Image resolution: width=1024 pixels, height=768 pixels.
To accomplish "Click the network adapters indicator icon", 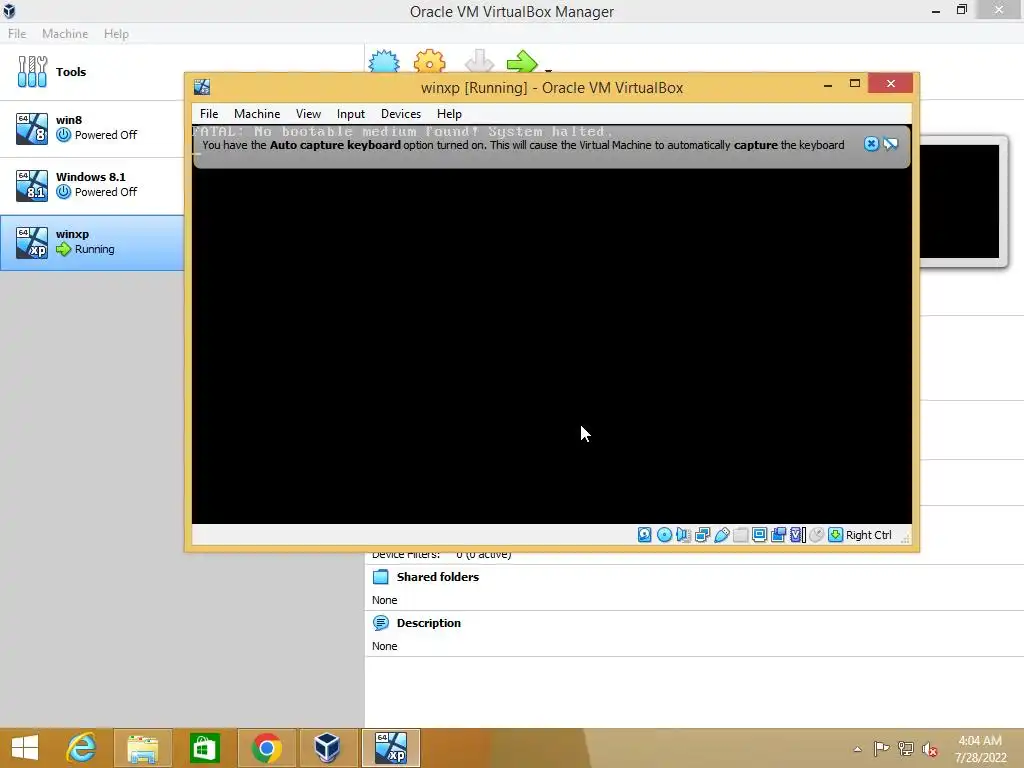I will tap(702, 535).
